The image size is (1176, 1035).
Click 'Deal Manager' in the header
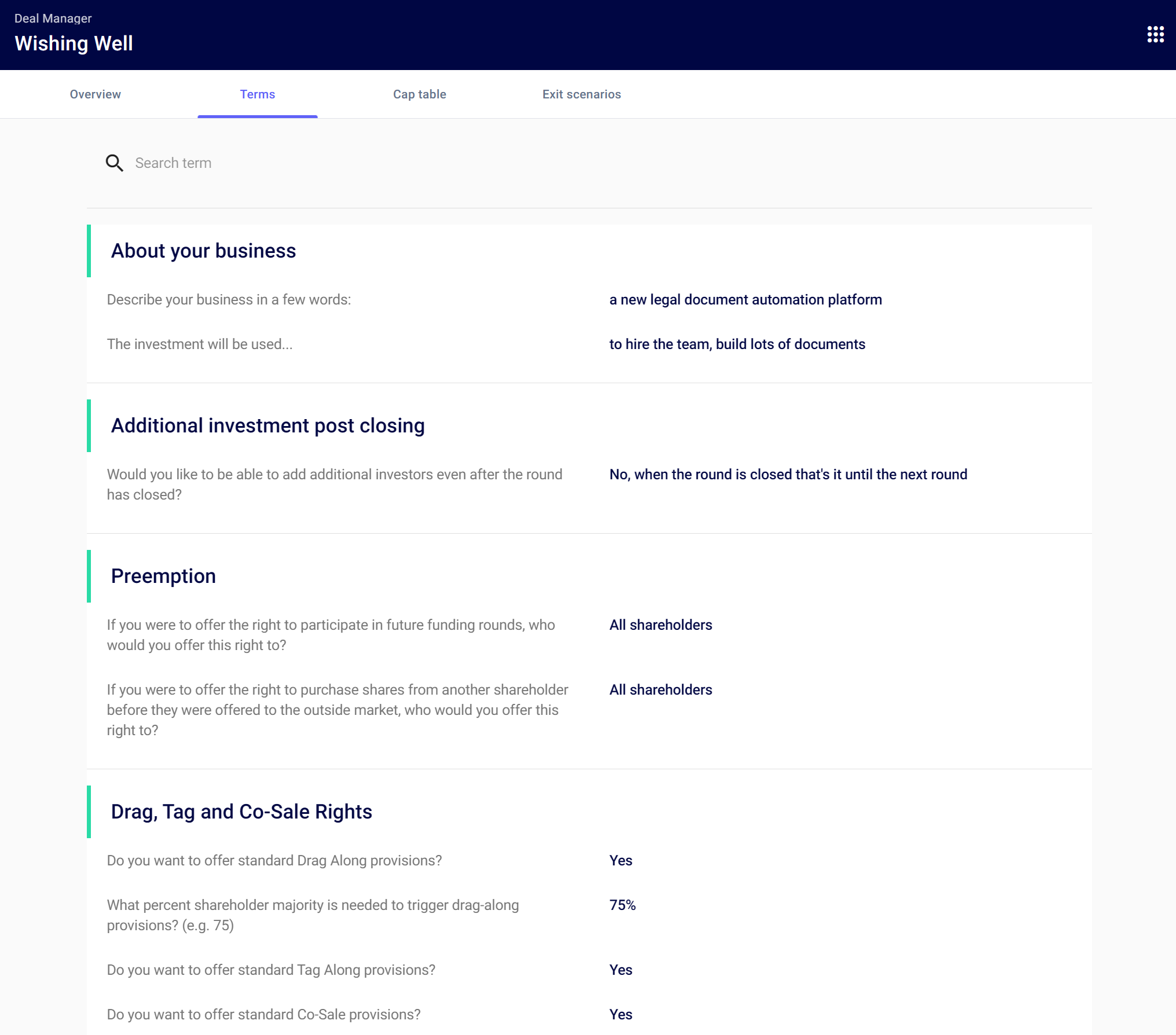[53, 18]
